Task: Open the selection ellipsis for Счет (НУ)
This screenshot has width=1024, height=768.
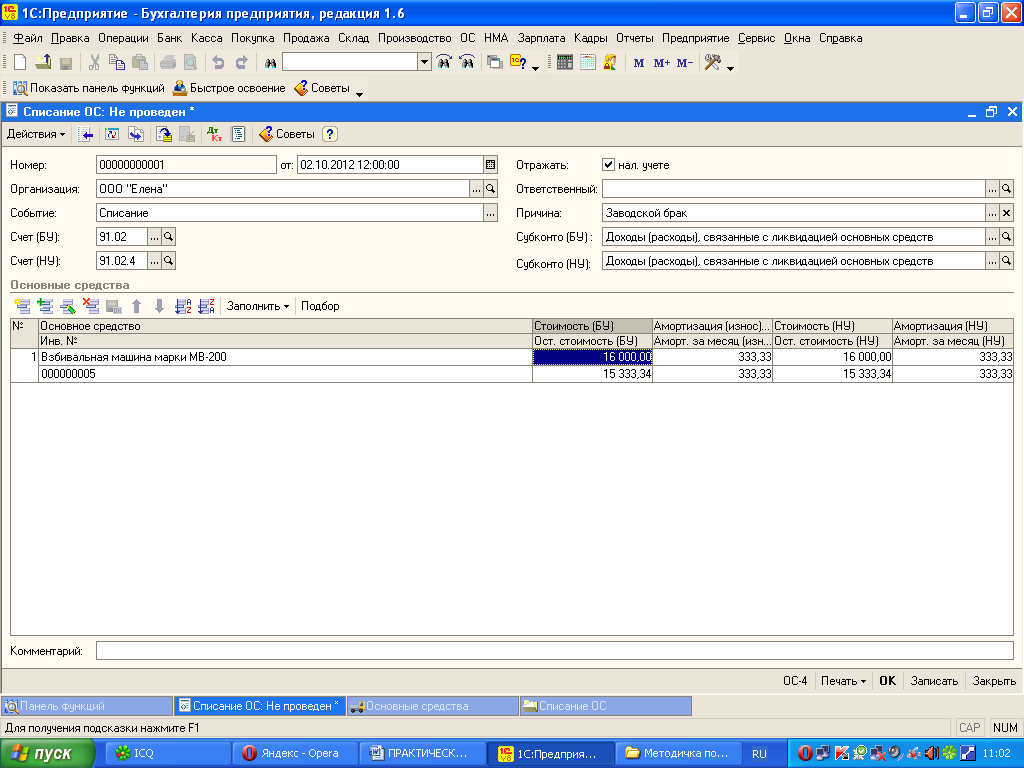Action: point(154,261)
